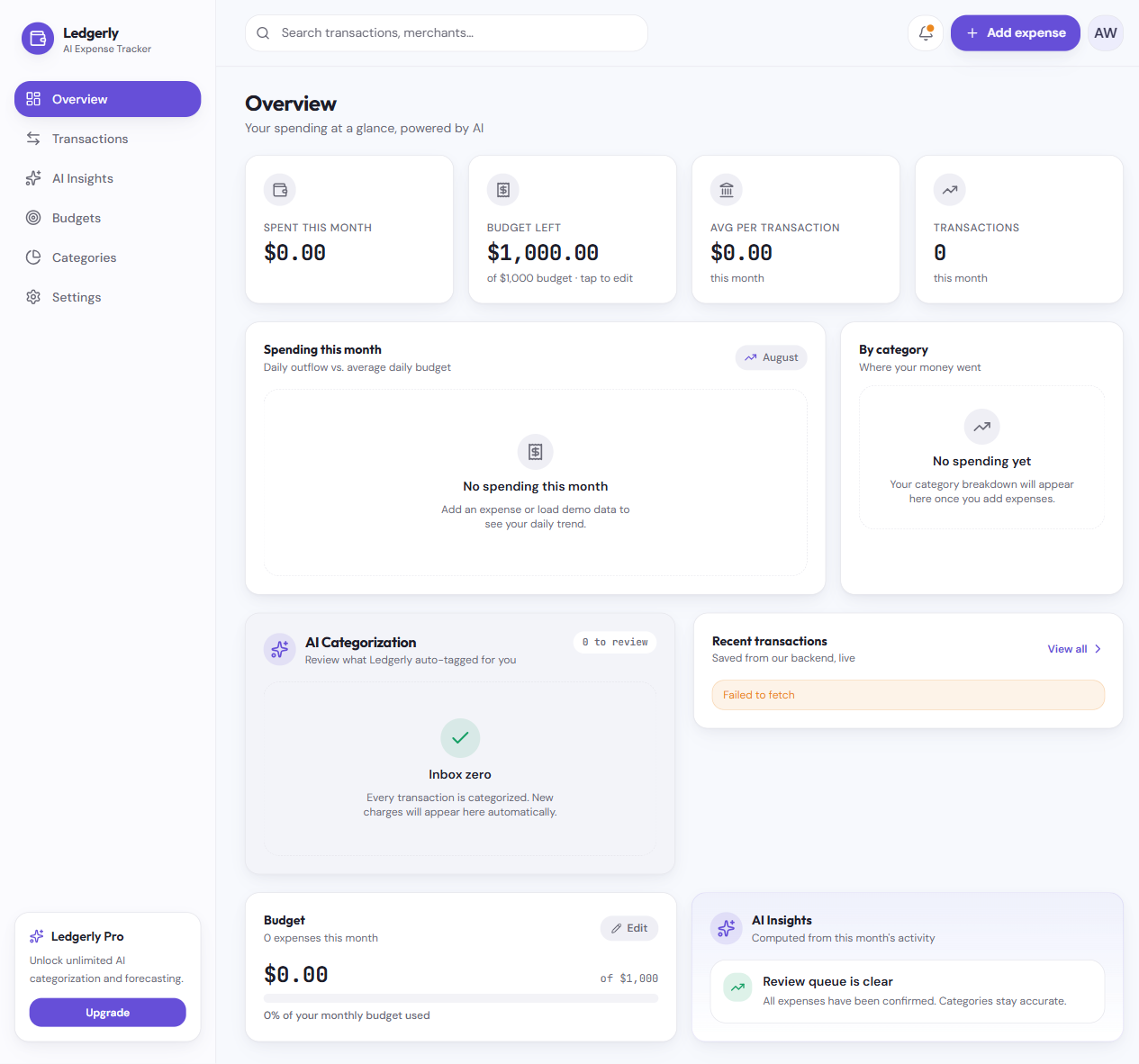The image size is (1139, 1064).
Task: Click the Transactions arrows icon in sidebar
Action: [33, 139]
